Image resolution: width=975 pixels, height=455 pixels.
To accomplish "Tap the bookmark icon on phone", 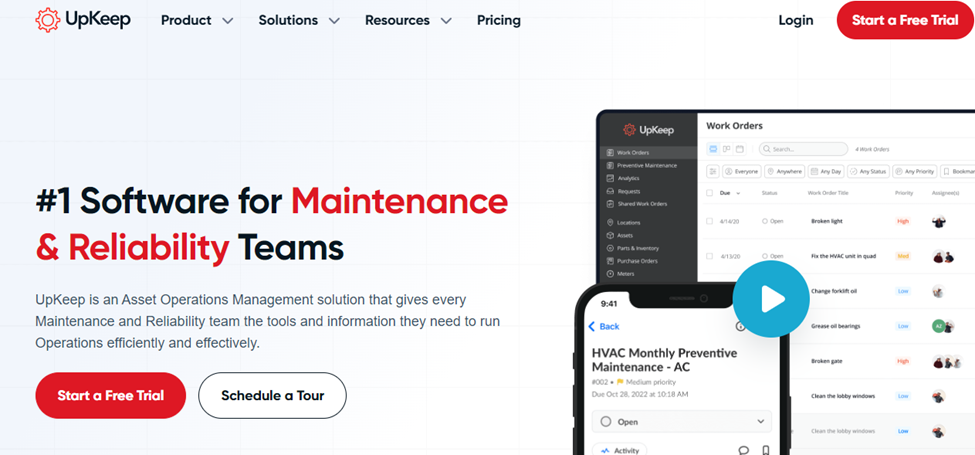I will [766, 450].
